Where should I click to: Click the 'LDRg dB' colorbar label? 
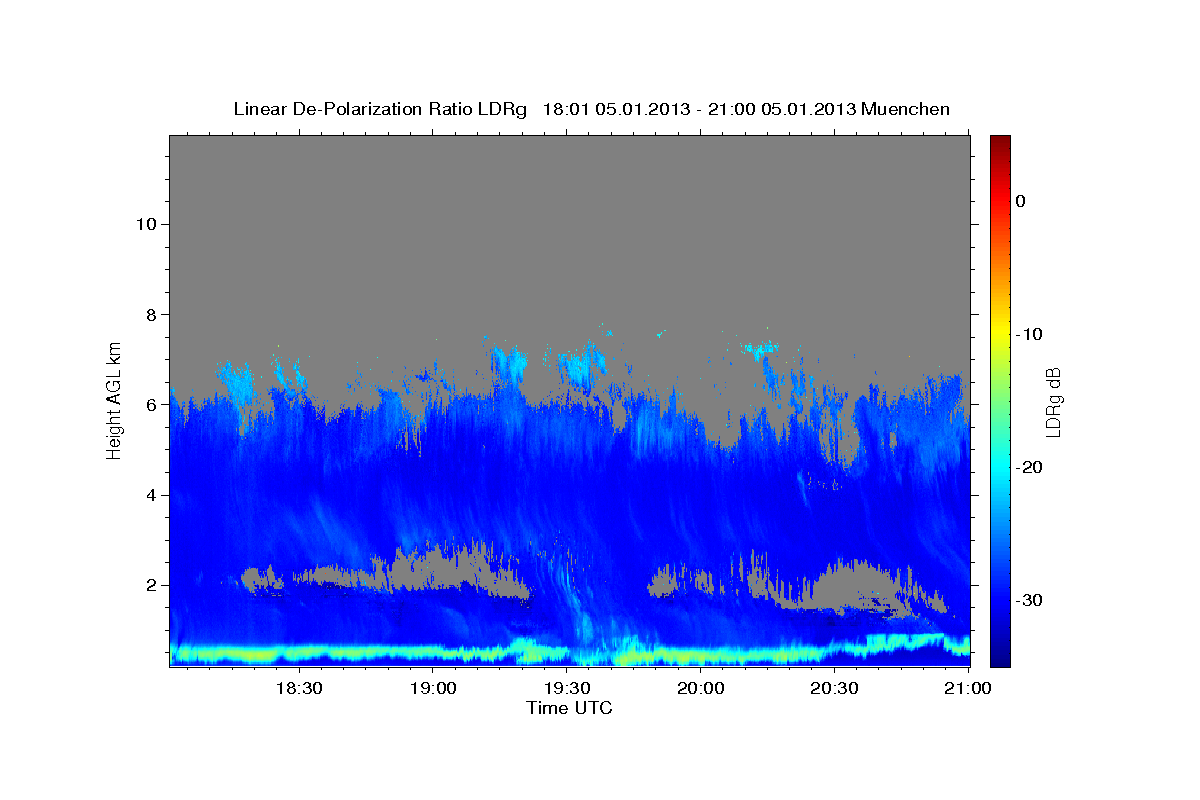[x=1052, y=401]
